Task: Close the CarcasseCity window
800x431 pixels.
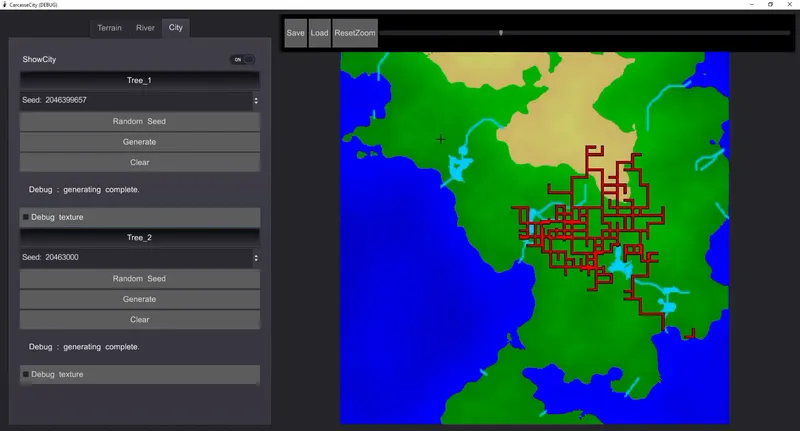Action: 789,5
